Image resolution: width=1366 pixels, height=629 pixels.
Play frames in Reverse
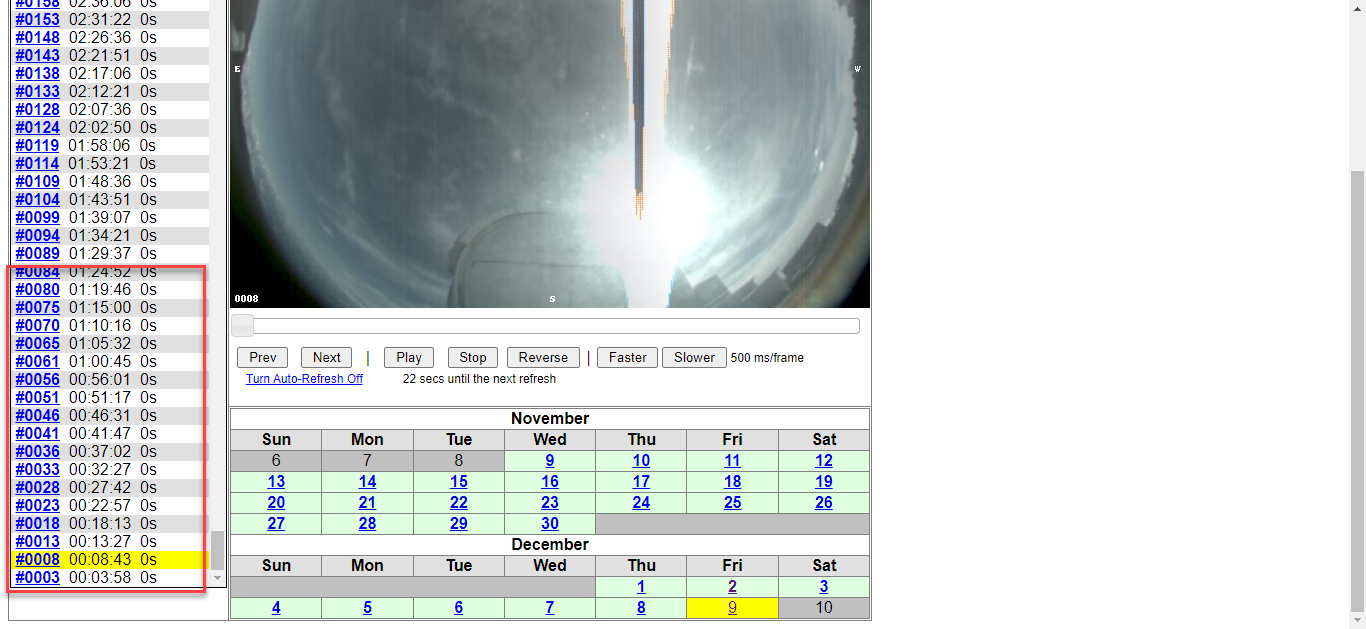(x=543, y=357)
